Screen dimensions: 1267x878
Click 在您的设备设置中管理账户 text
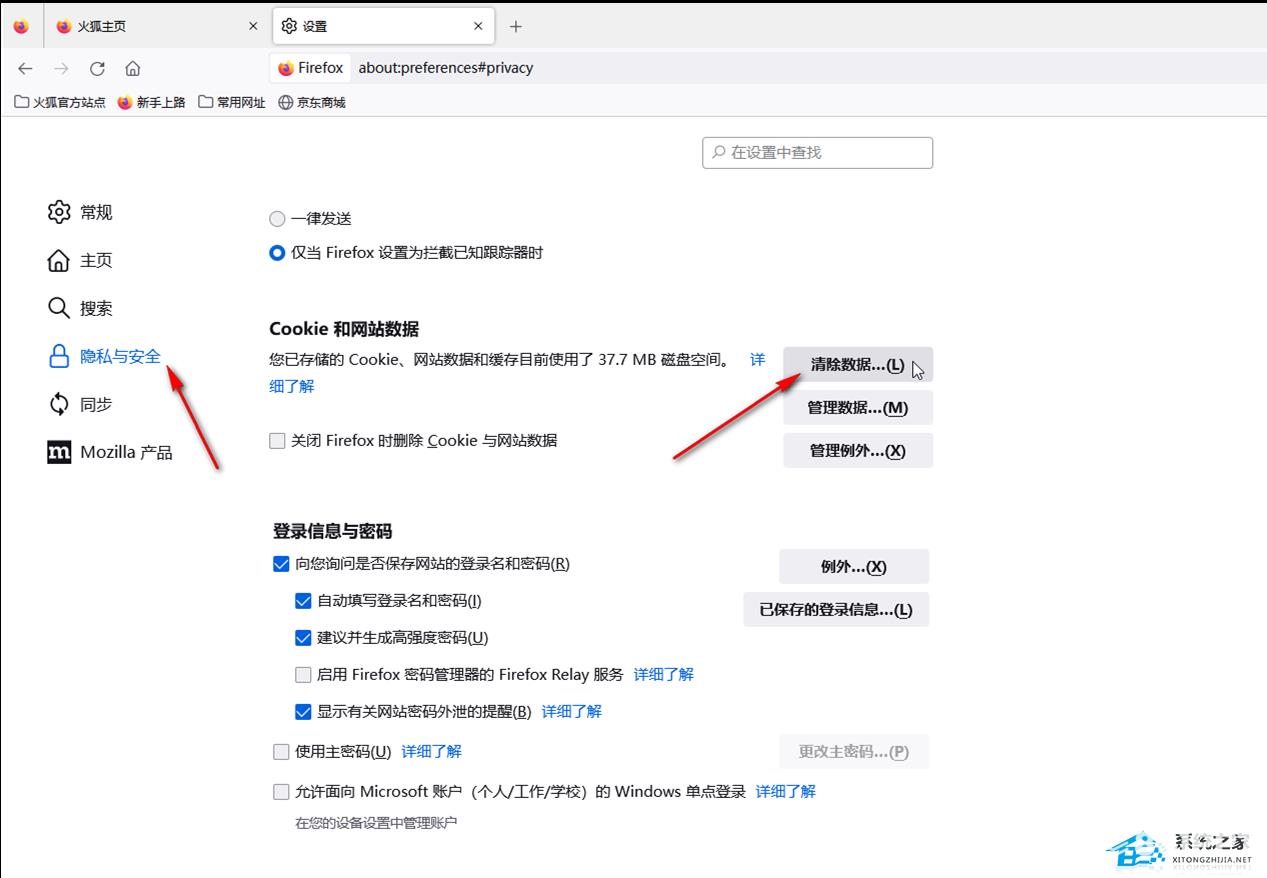tap(376, 823)
